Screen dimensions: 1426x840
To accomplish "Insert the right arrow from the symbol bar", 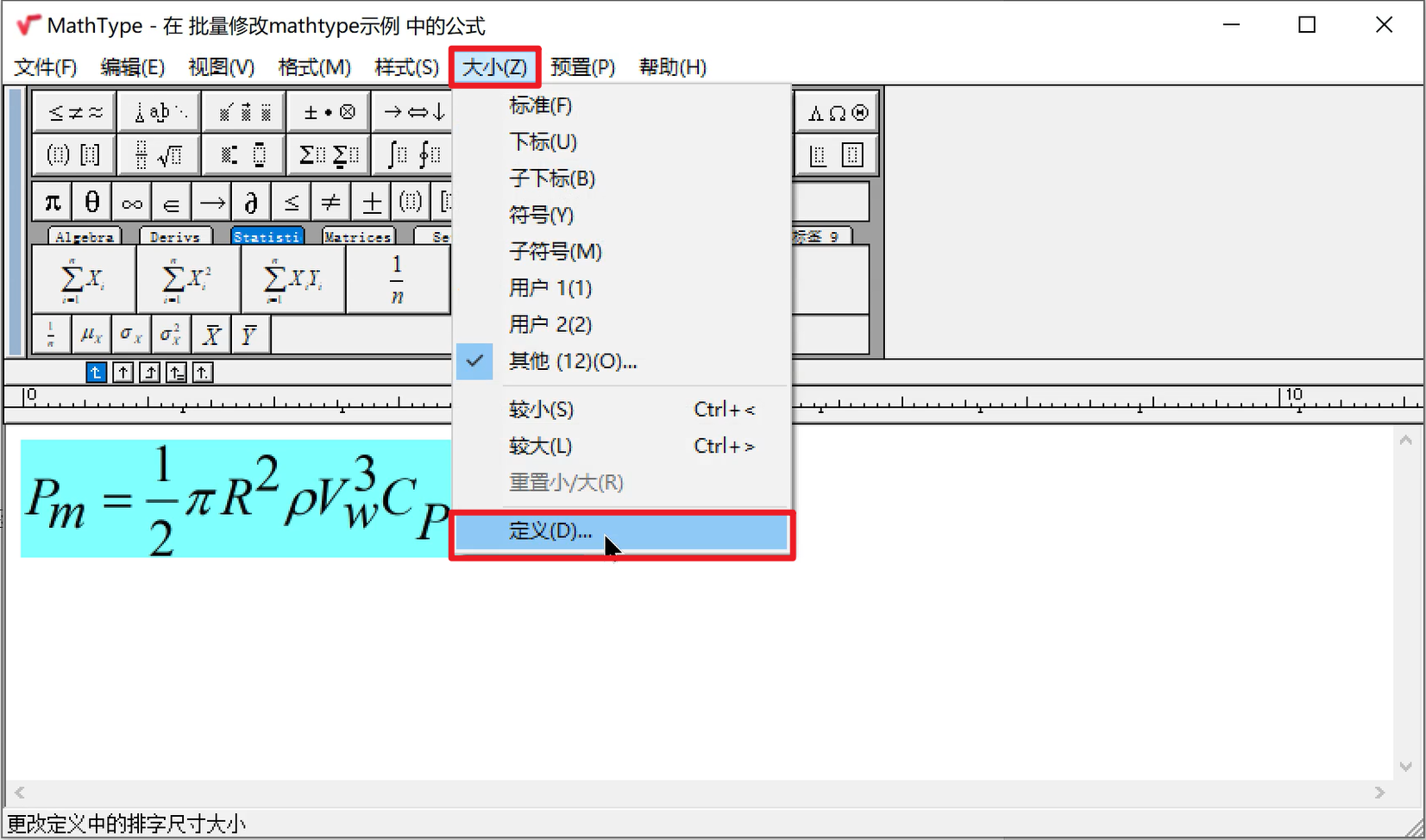I will pyautogui.click(x=211, y=203).
